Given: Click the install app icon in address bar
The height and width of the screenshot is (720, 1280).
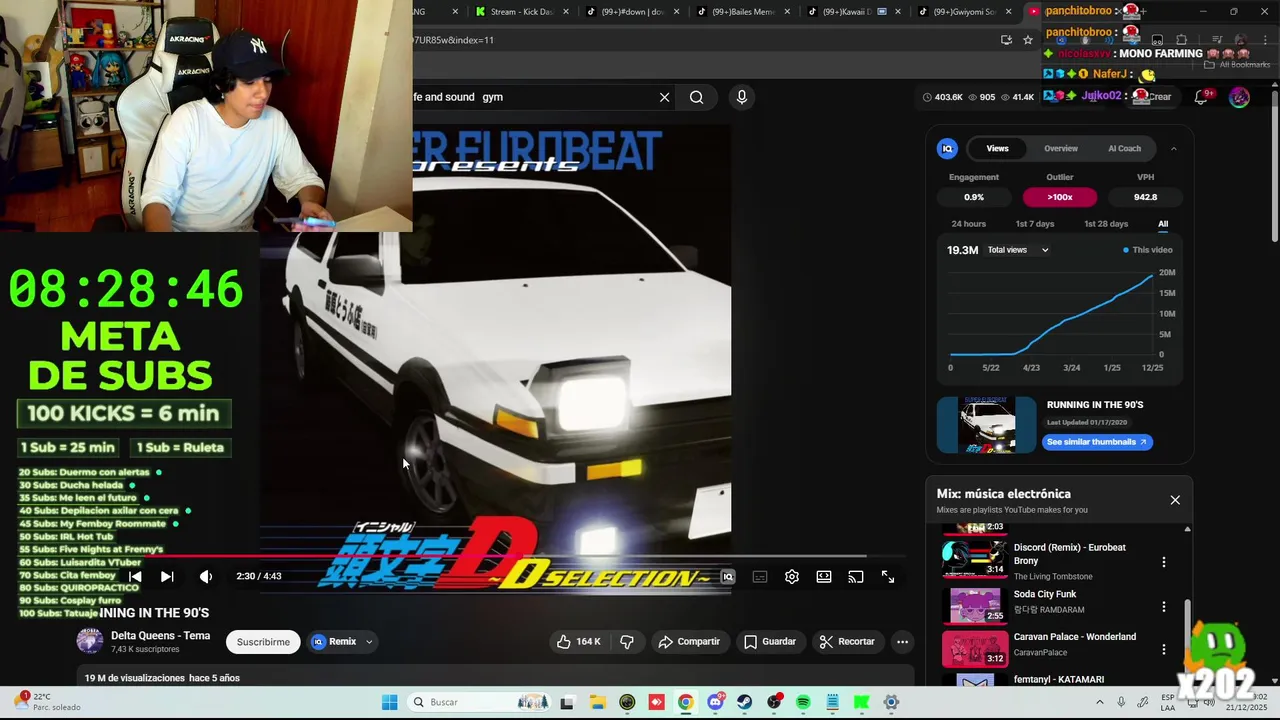Looking at the screenshot, I should point(1006,40).
